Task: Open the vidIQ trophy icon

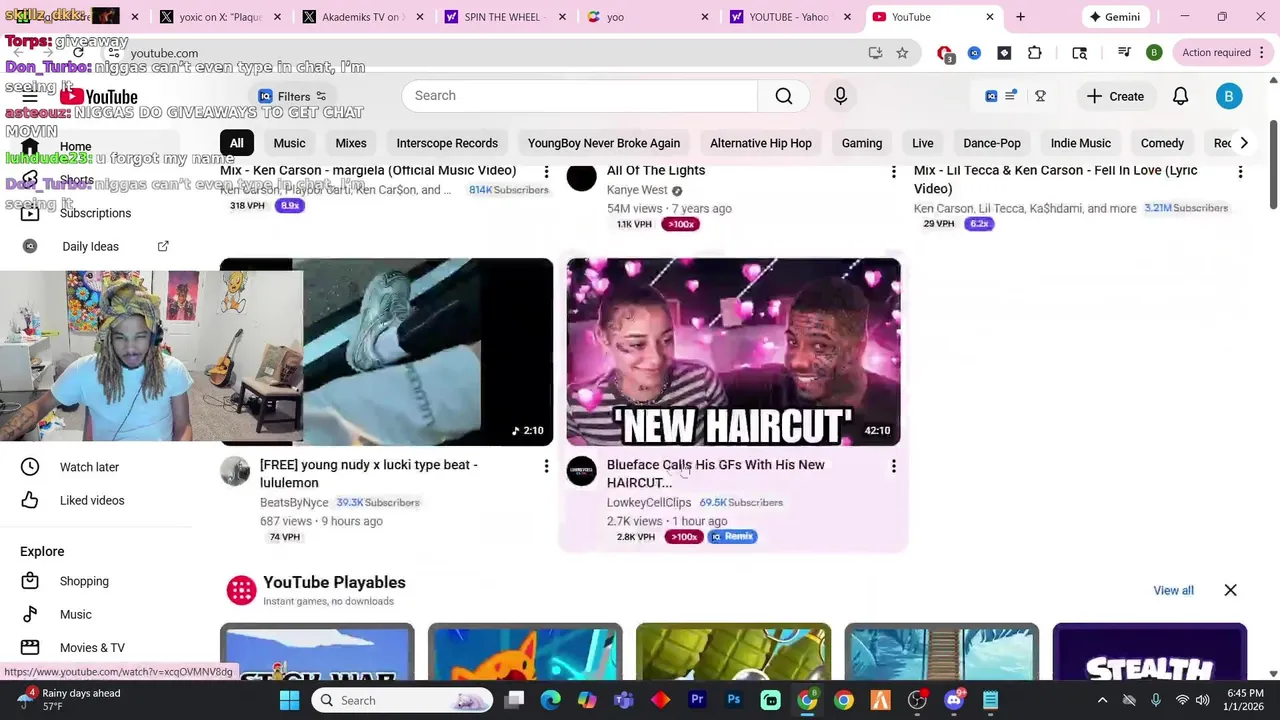Action: click(x=1040, y=96)
